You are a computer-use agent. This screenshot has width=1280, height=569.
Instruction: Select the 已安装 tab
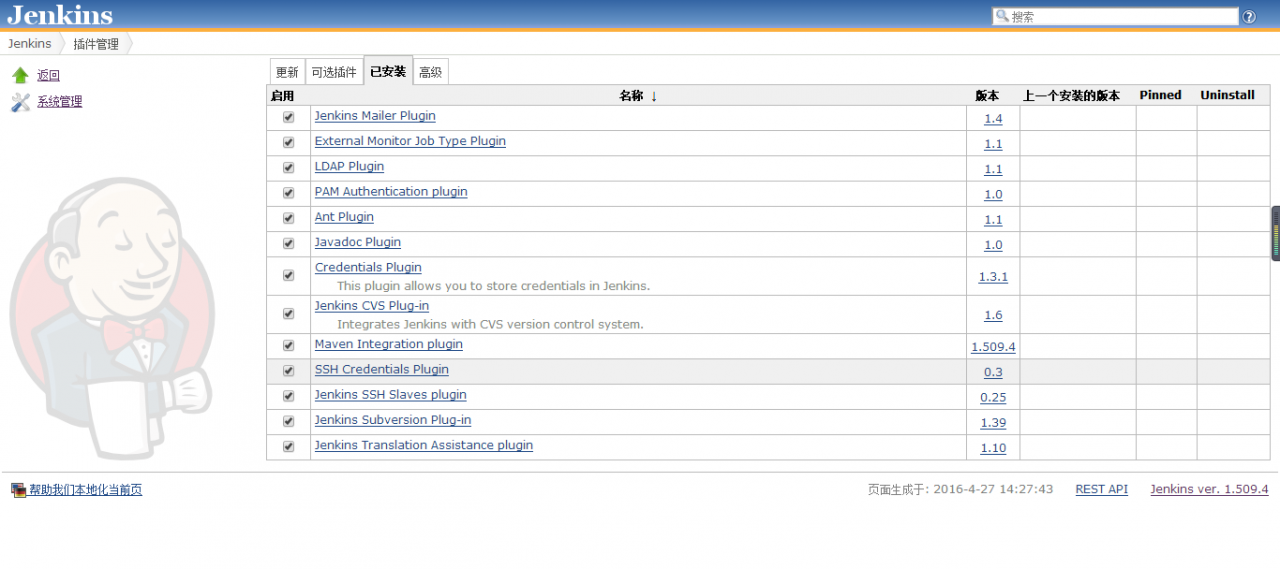pyautogui.click(x=388, y=71)
